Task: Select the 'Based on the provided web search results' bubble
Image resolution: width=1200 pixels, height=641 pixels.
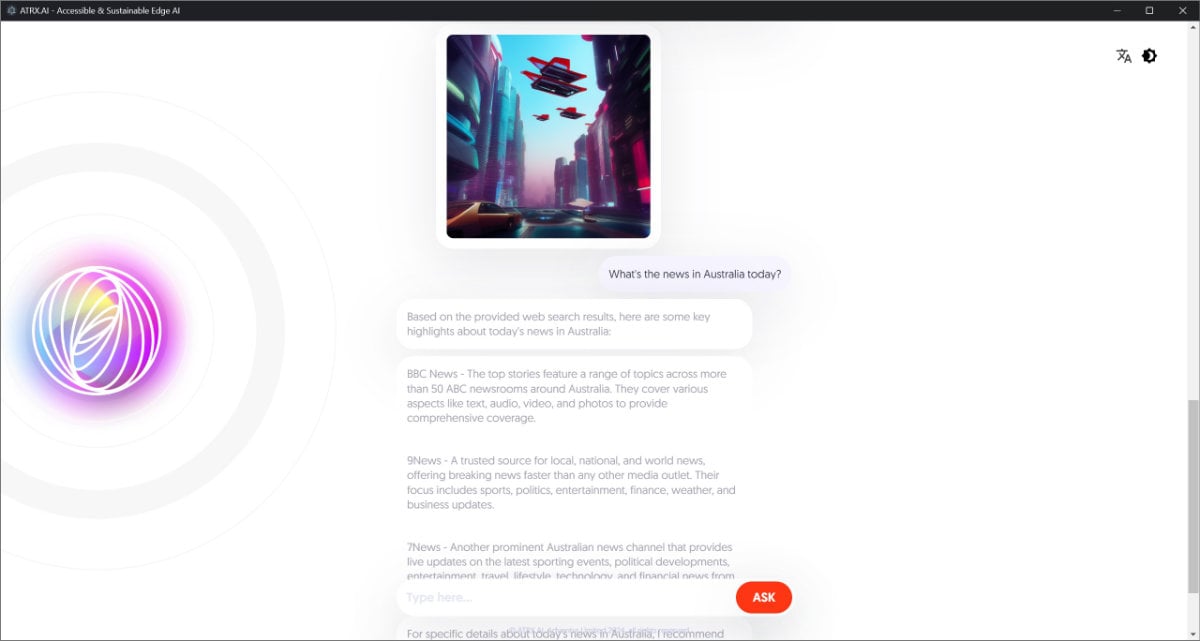Action: 574,324
